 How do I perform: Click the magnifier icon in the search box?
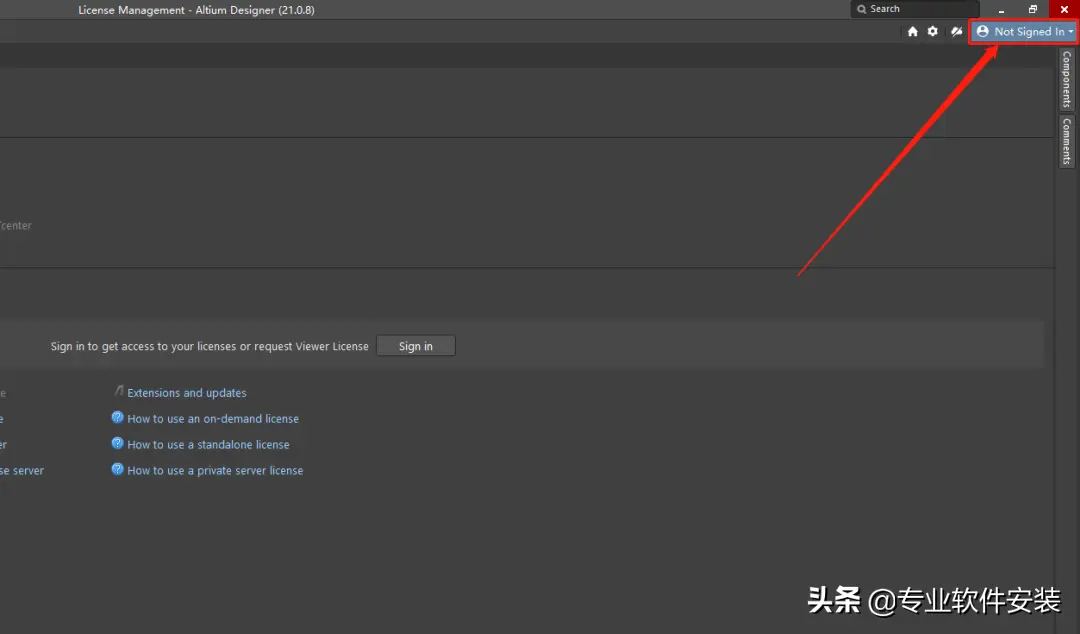pos(861,9)
